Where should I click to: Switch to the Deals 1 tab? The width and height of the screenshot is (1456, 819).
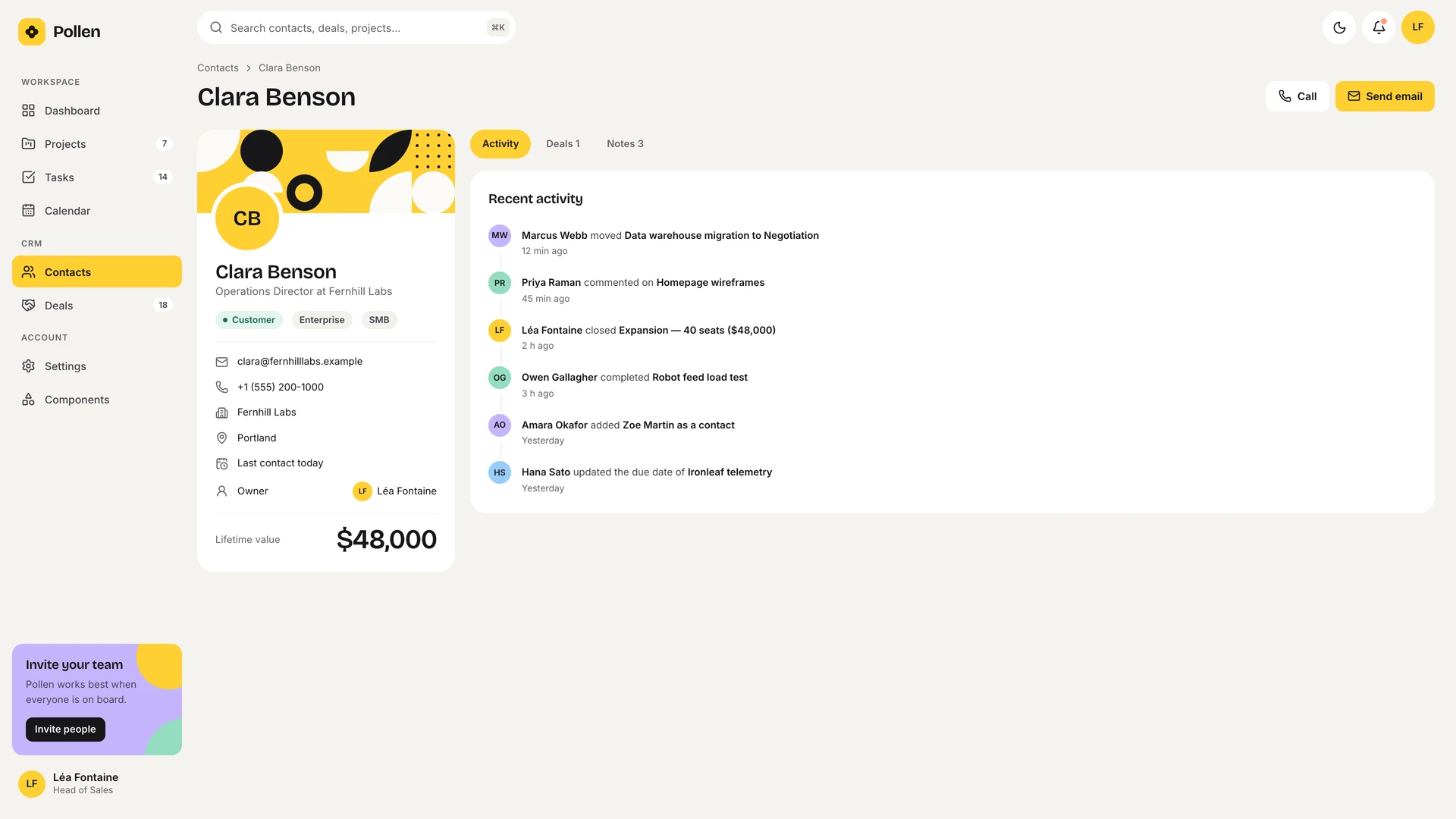[x=563, y=144]
